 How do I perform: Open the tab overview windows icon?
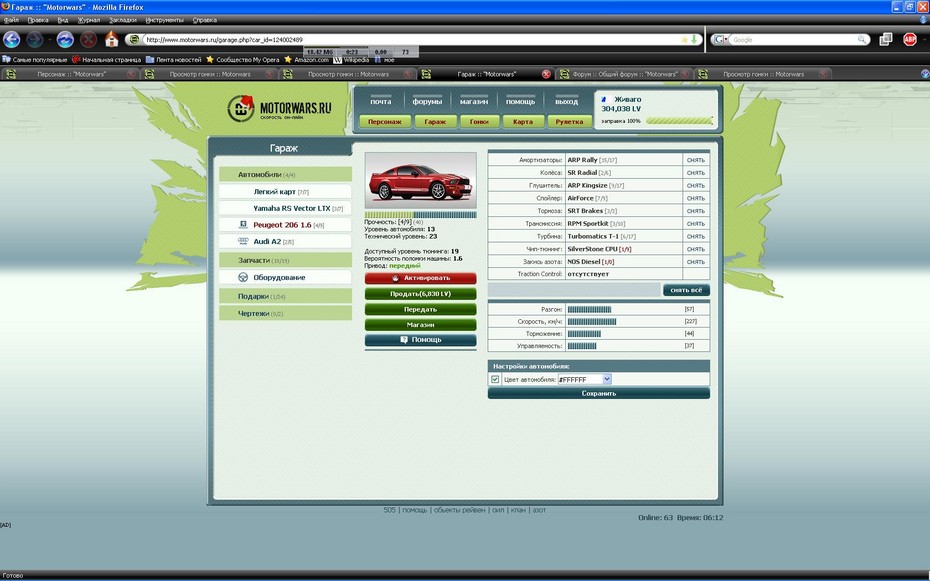(886, 39)
